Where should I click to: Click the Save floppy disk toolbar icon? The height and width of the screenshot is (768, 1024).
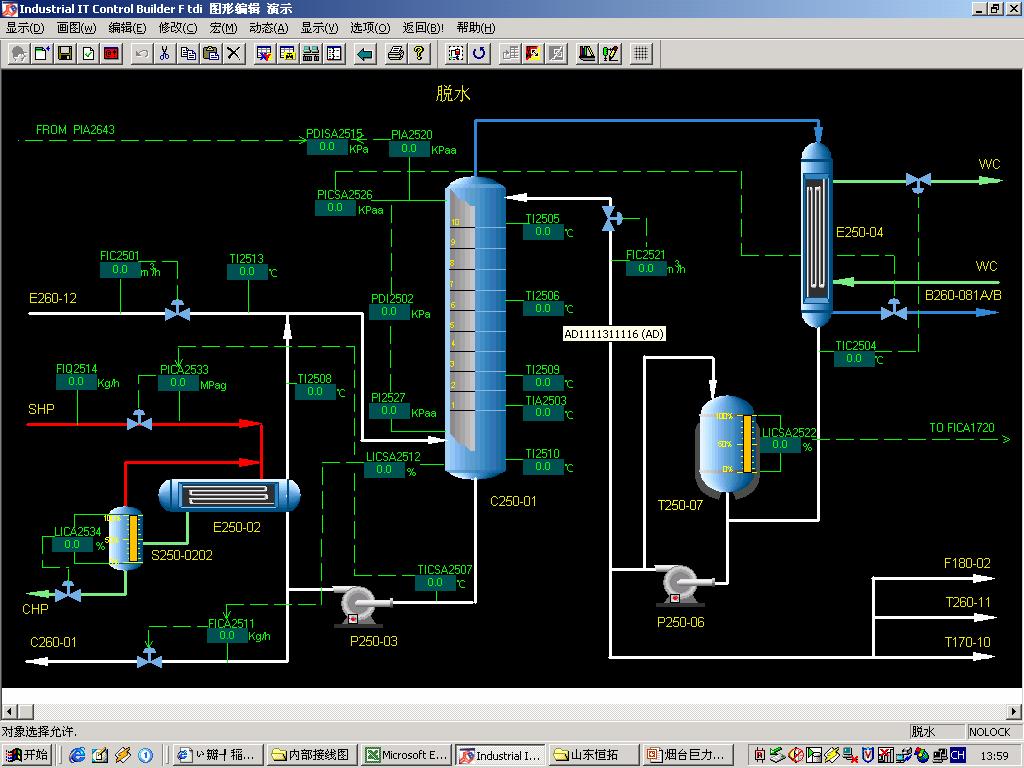coord(65,53)
